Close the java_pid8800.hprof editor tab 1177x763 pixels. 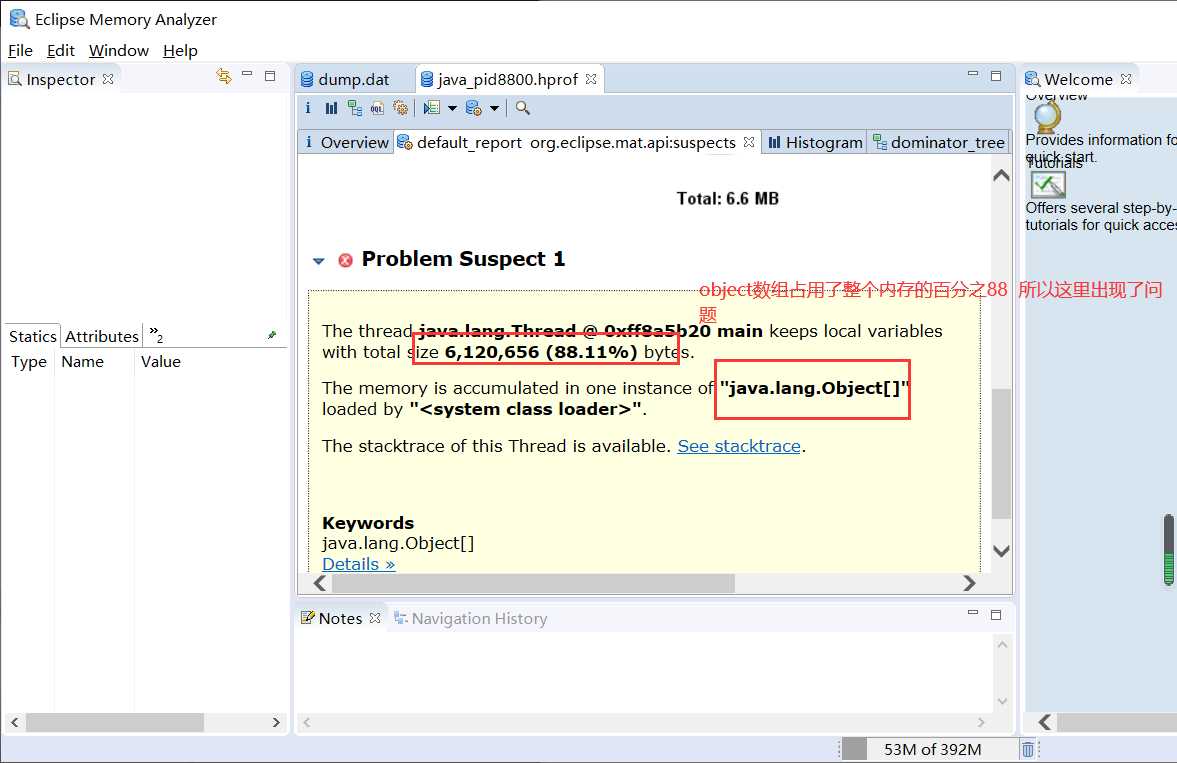[x=591, y=79]
